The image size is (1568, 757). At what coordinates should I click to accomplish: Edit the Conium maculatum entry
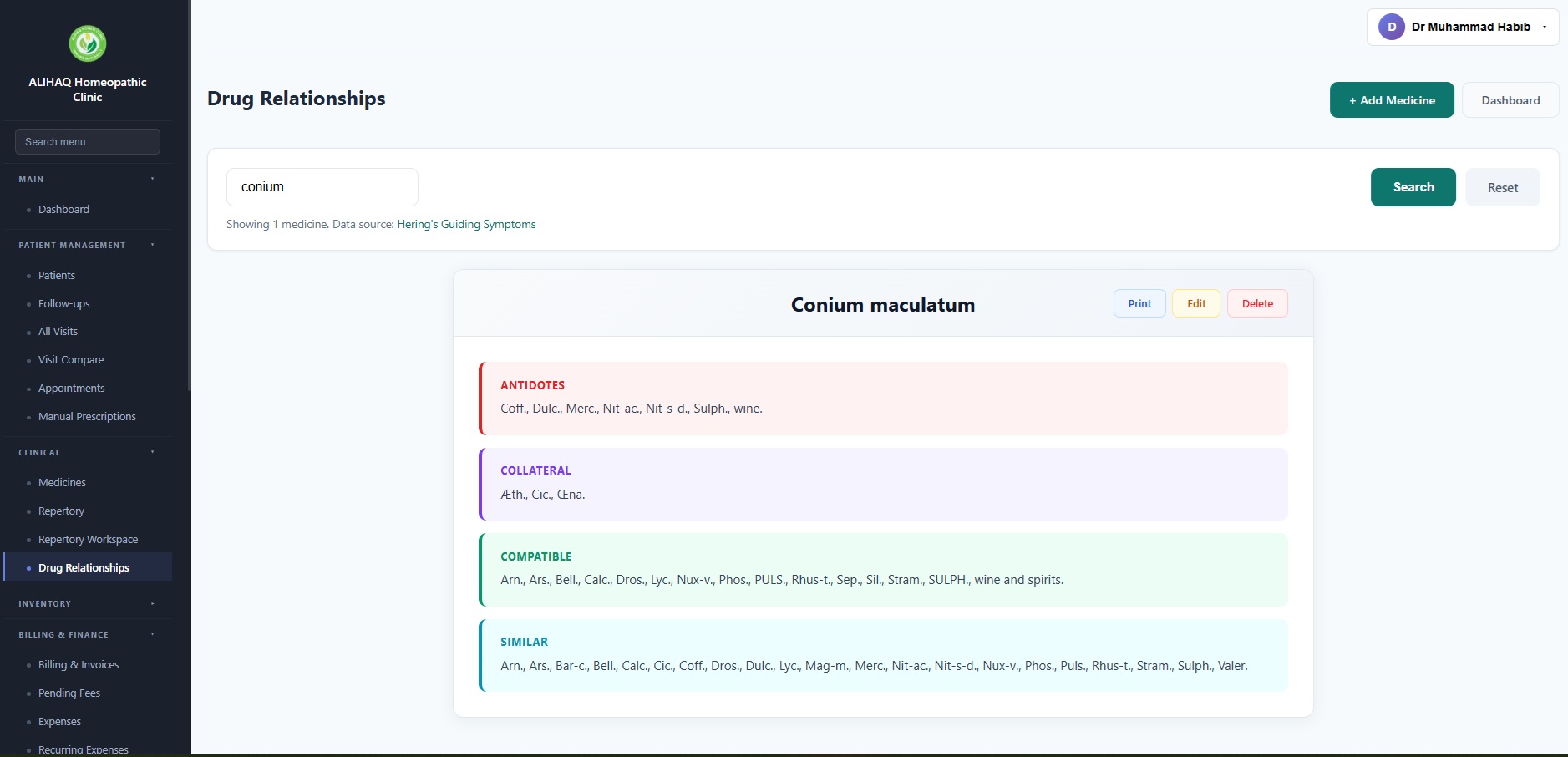pos(1196,303)
